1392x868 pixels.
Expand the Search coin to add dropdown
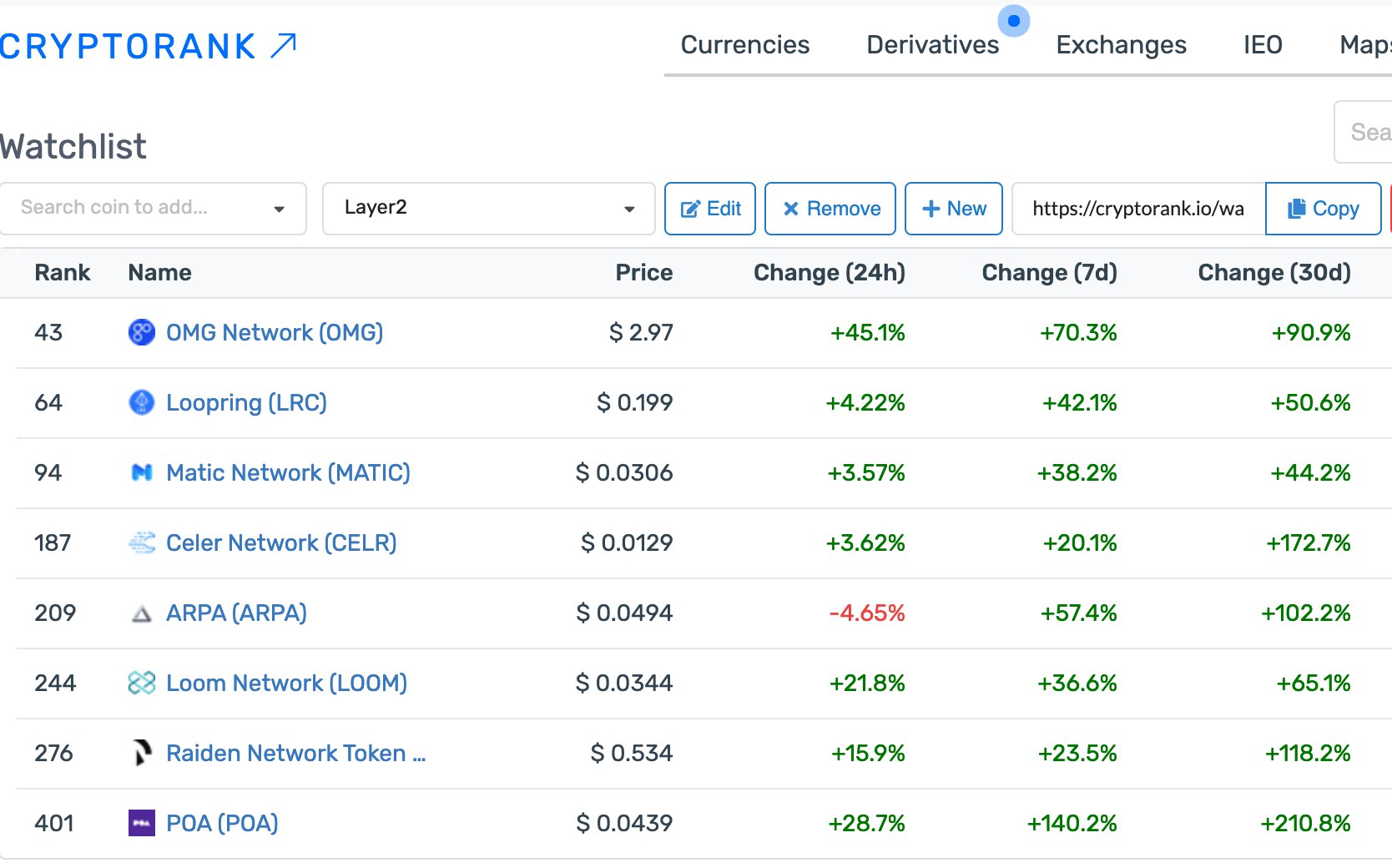154,209
